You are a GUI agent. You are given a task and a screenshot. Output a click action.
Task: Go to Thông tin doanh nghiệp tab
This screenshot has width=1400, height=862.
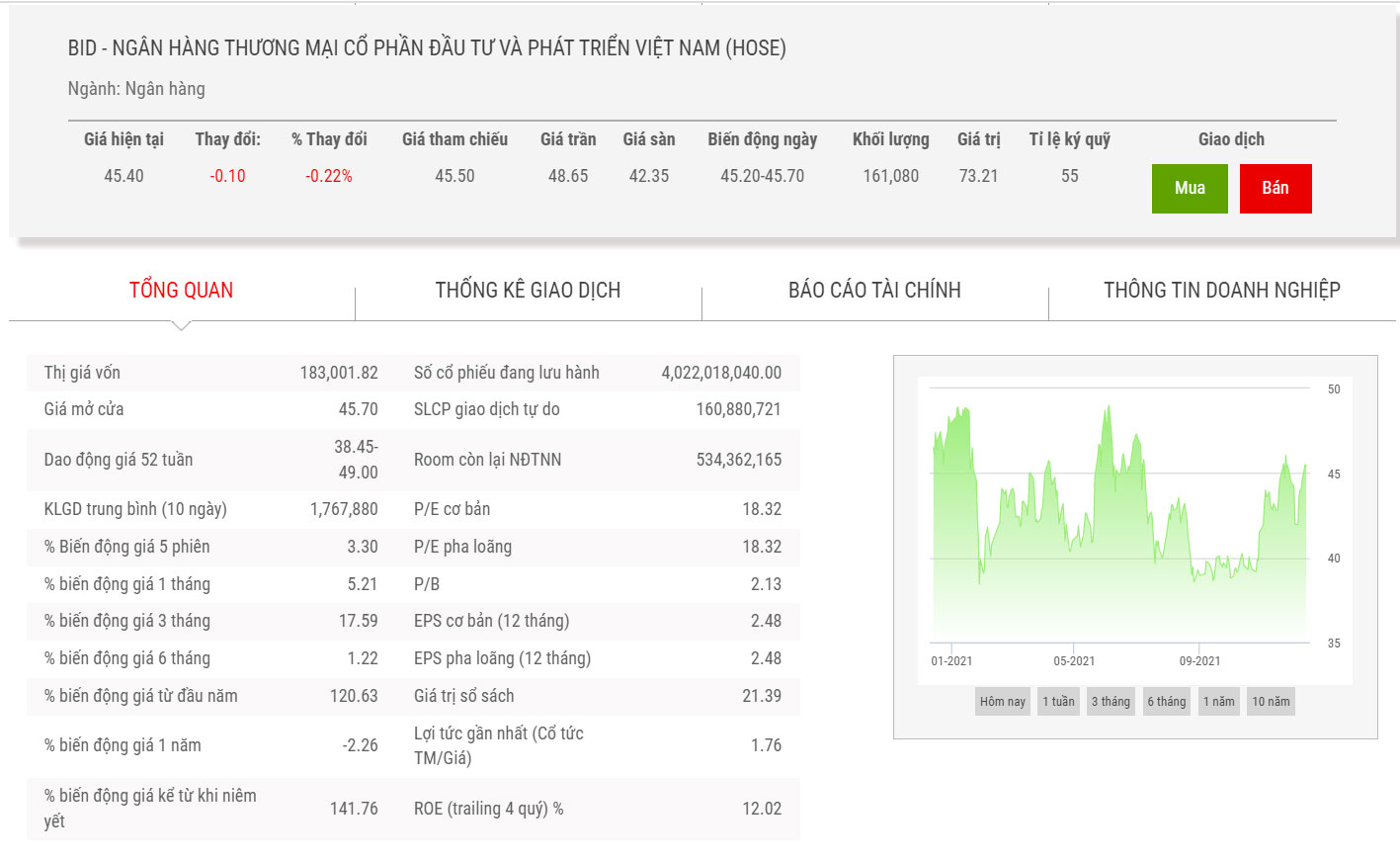[1221, 291]
